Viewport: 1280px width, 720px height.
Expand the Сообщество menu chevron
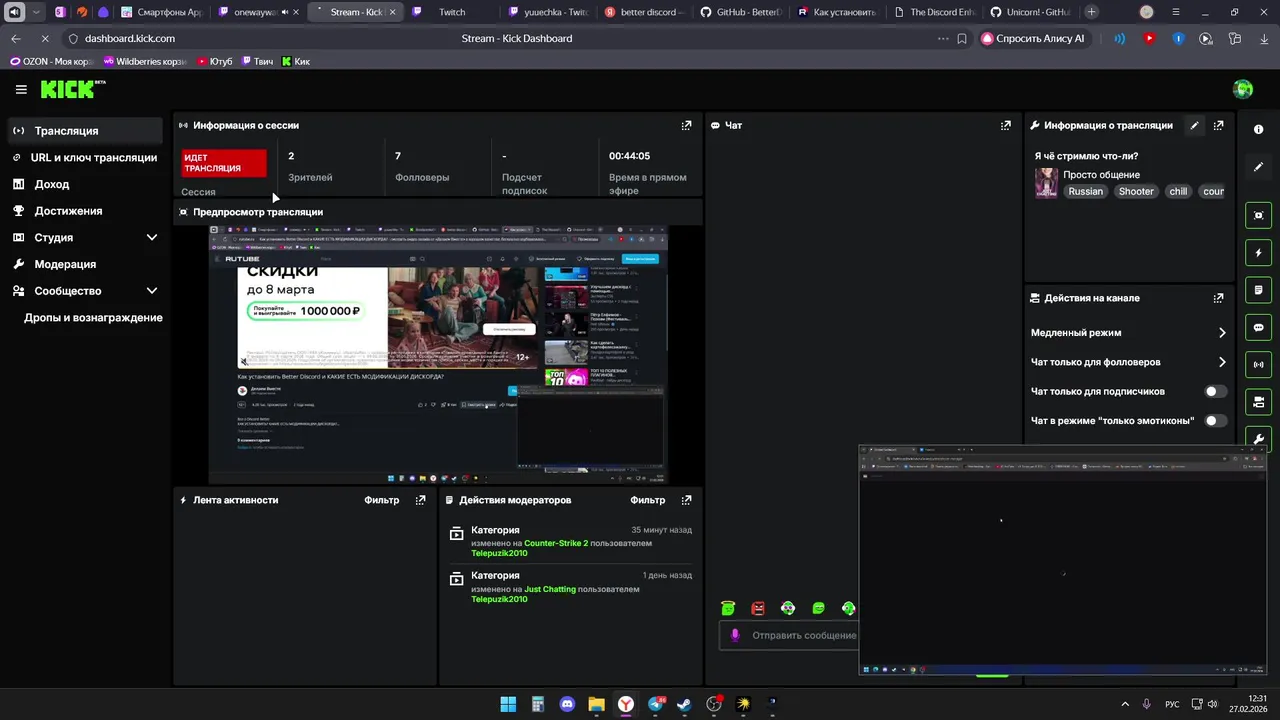pos(152,291)
